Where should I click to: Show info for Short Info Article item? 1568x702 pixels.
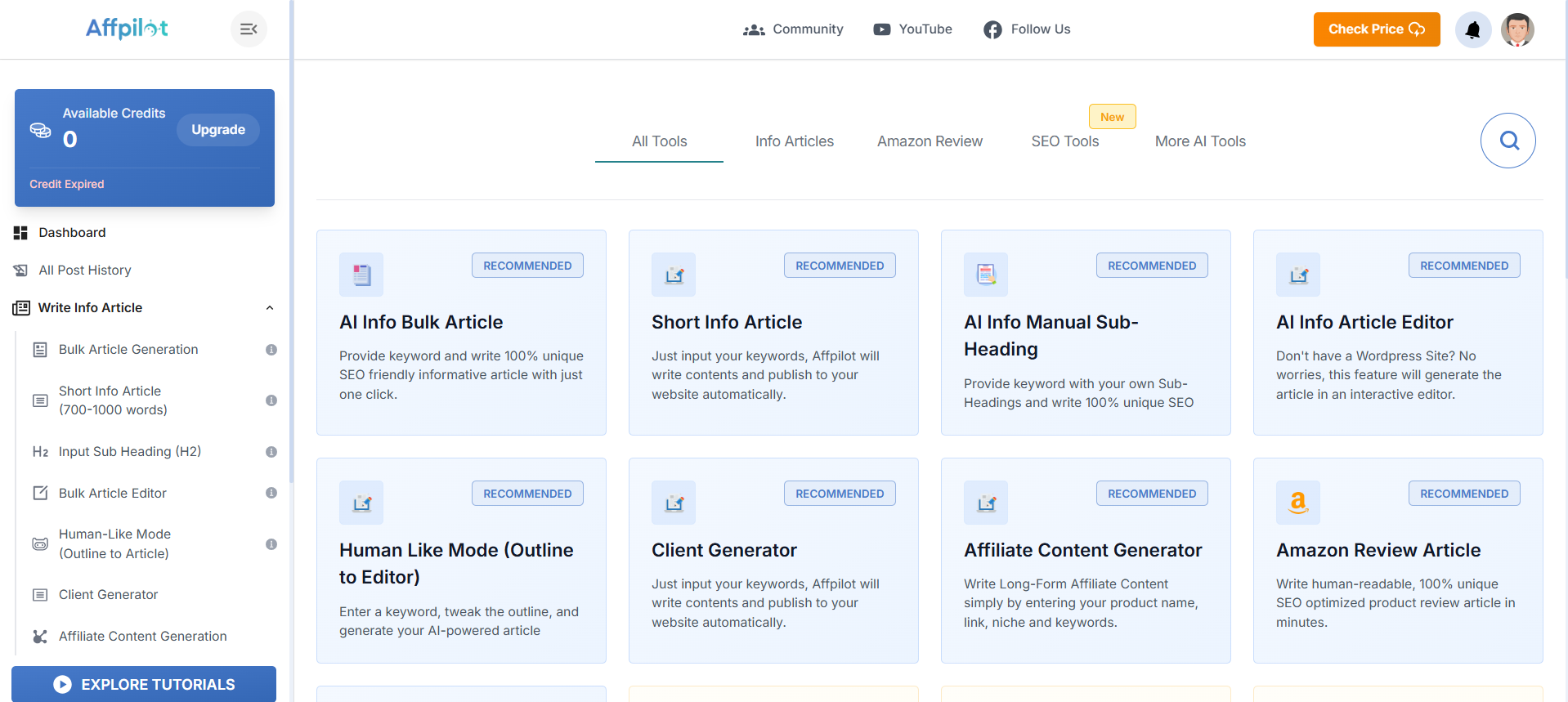coord(271,400)
